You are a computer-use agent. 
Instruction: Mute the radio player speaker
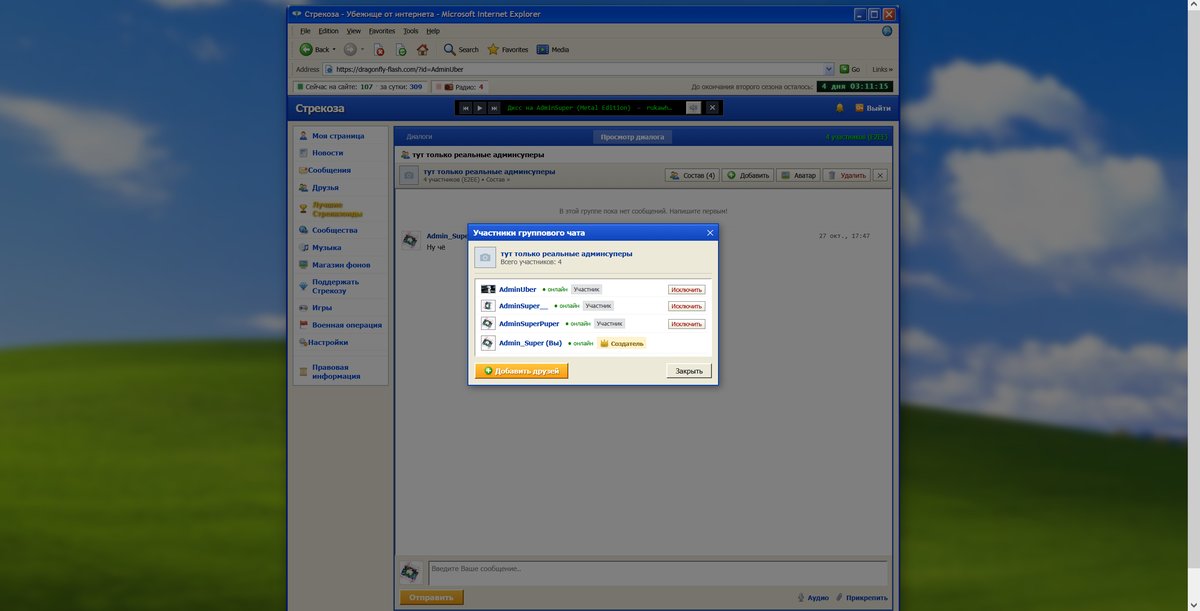pos(693,107)
